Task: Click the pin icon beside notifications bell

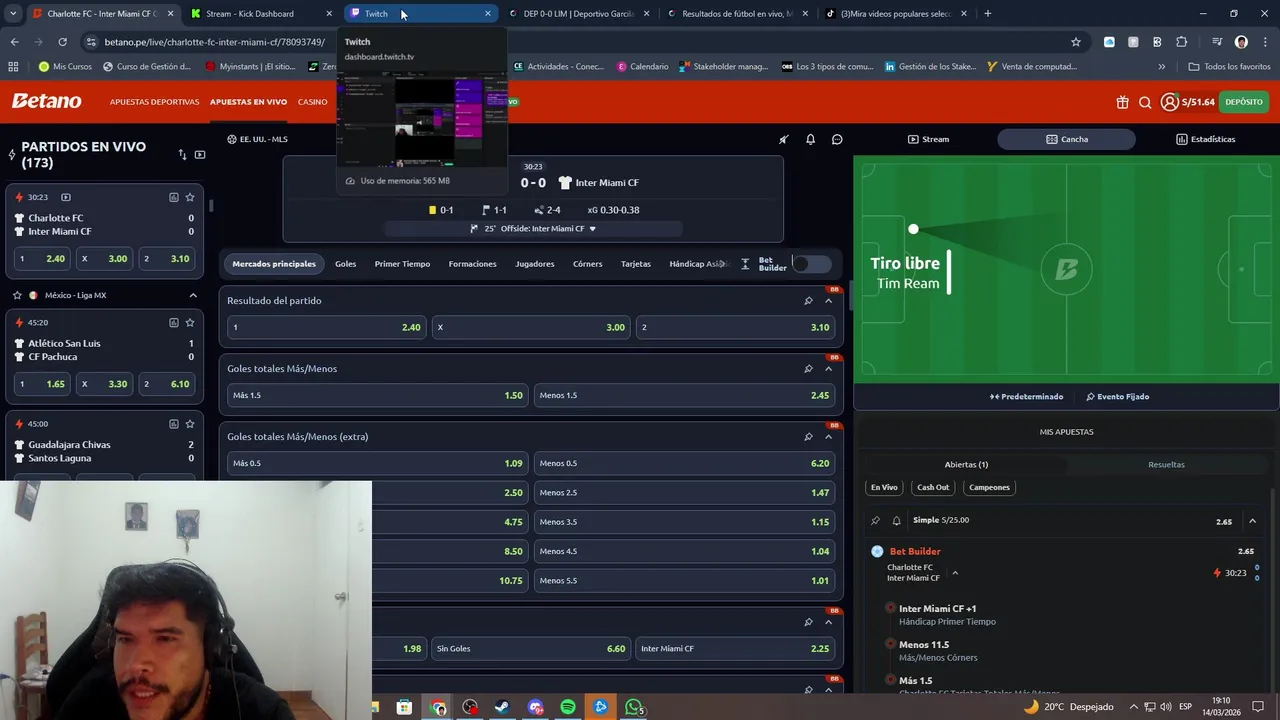Action: pos(783,139)
